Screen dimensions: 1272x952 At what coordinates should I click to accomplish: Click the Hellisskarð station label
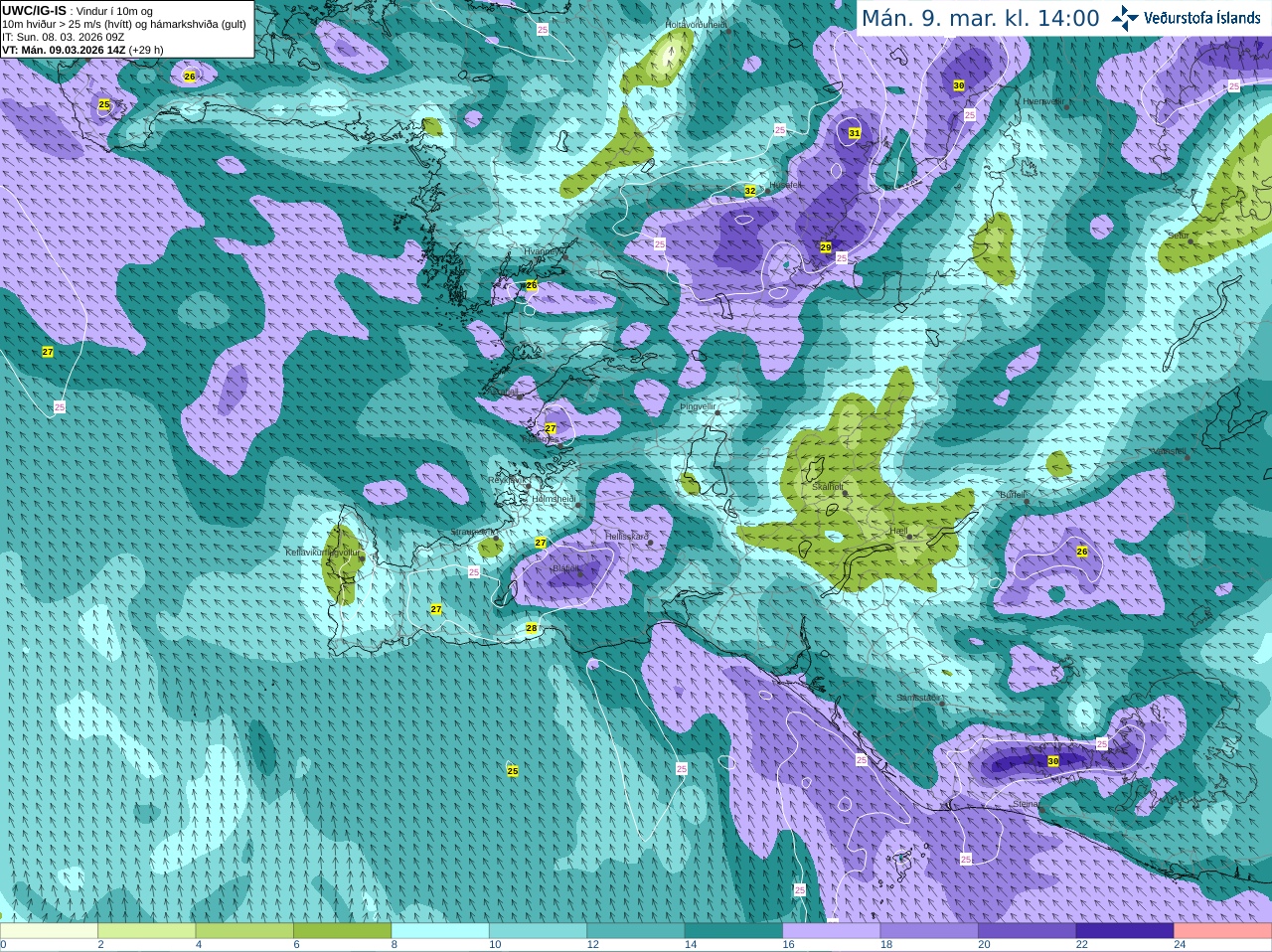627,537
